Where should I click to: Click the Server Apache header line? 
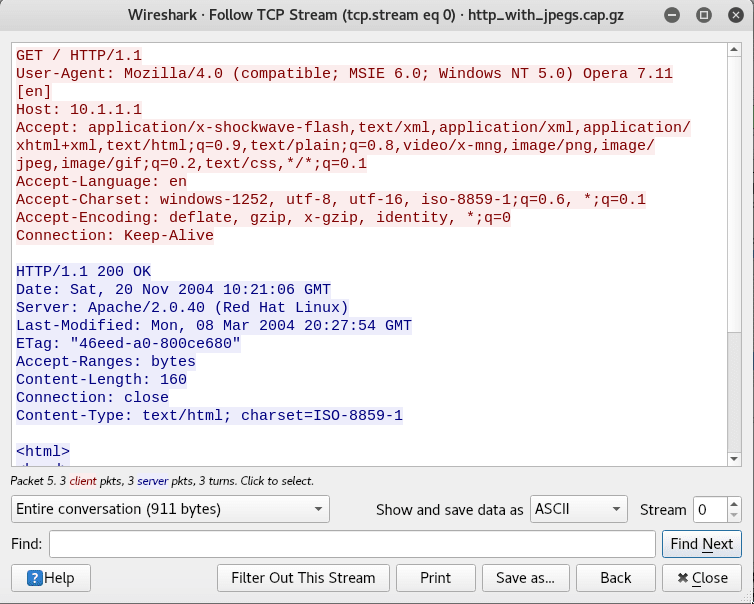click(x=182, y=307)
